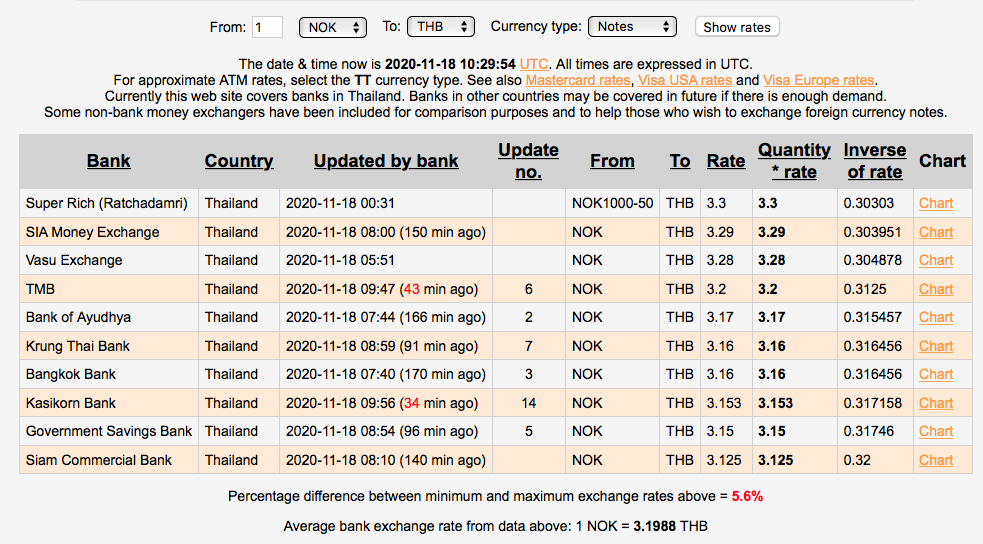Sort table by Bank column header
The image size is (983, 544).
[108, 161]
